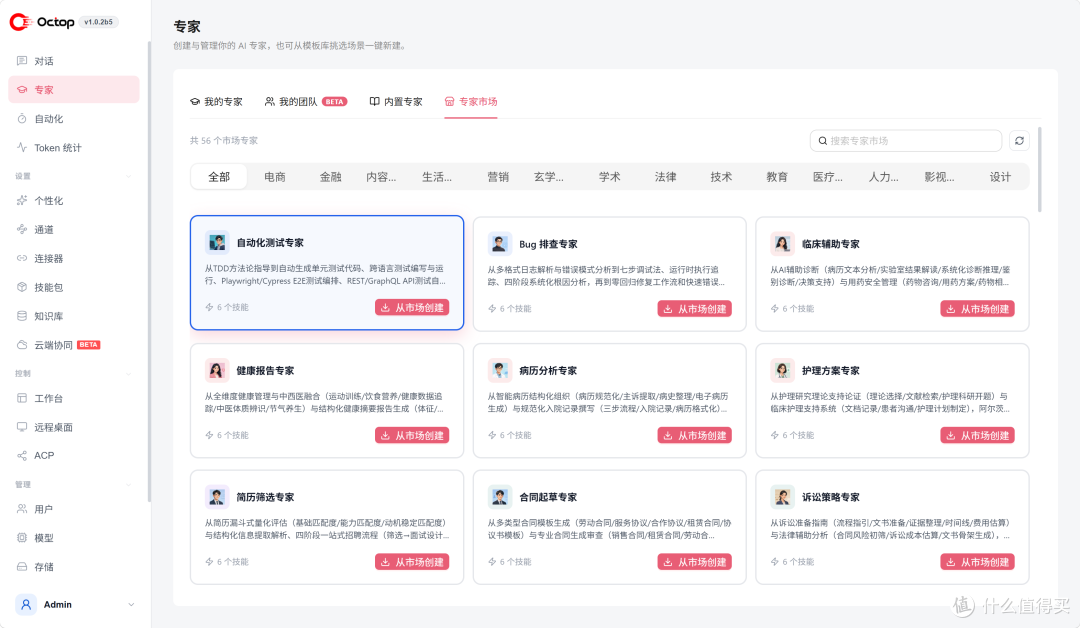Select the 专家市场 tab
Image resolution: width=1080 pixels, height=628 pixels.
click(x=471, y=101)
